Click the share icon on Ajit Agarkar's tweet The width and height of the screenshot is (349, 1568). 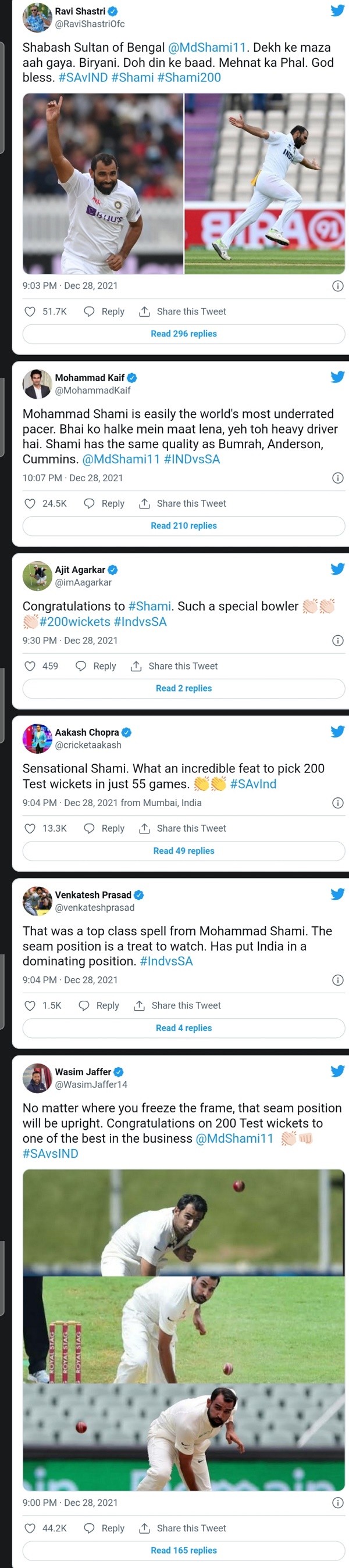[x=135, y=666]
